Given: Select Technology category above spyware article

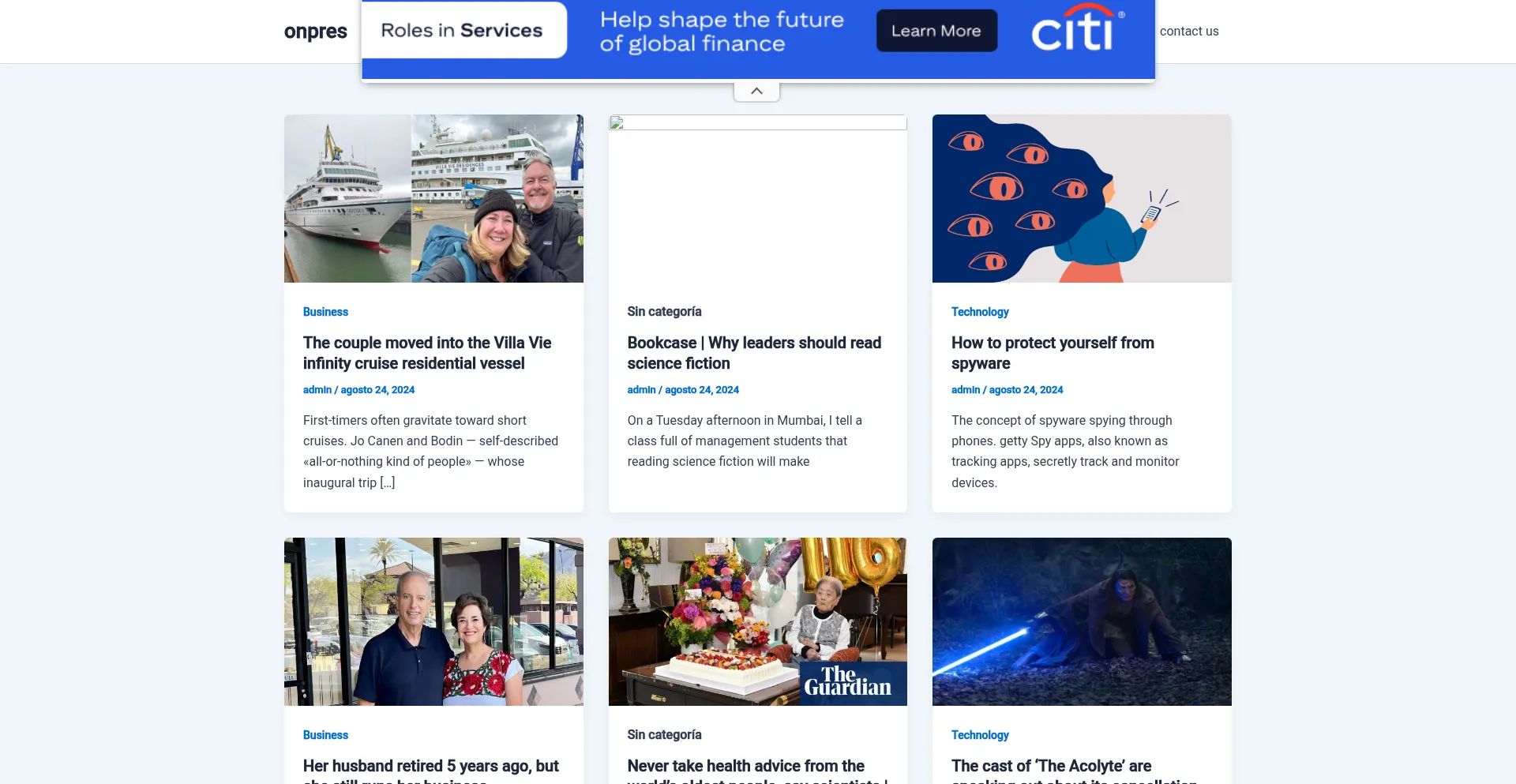Looking at the screenshot, I should coord(980,312).
